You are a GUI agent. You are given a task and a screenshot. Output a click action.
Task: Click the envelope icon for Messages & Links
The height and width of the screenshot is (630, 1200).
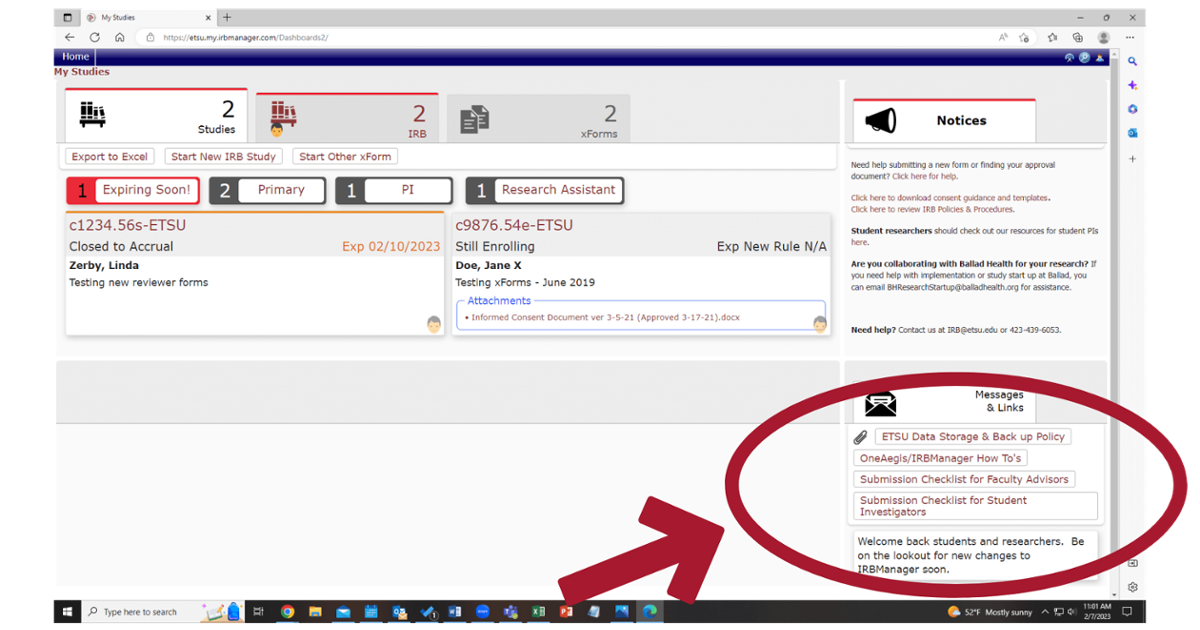(x=881, y=404)
